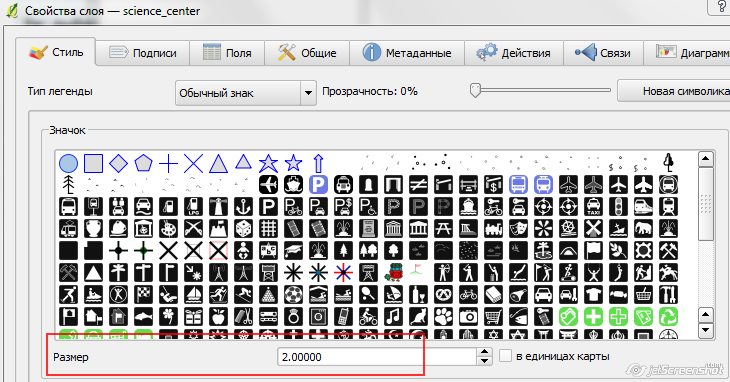Open the Общие tab
The image size is (730, 382).
point(308,53)
